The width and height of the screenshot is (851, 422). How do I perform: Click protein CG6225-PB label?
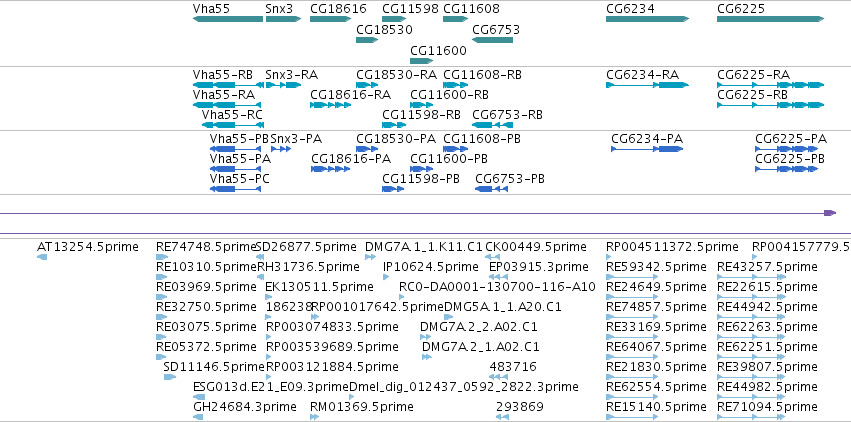pyautogui.click(x=790, y=158)
